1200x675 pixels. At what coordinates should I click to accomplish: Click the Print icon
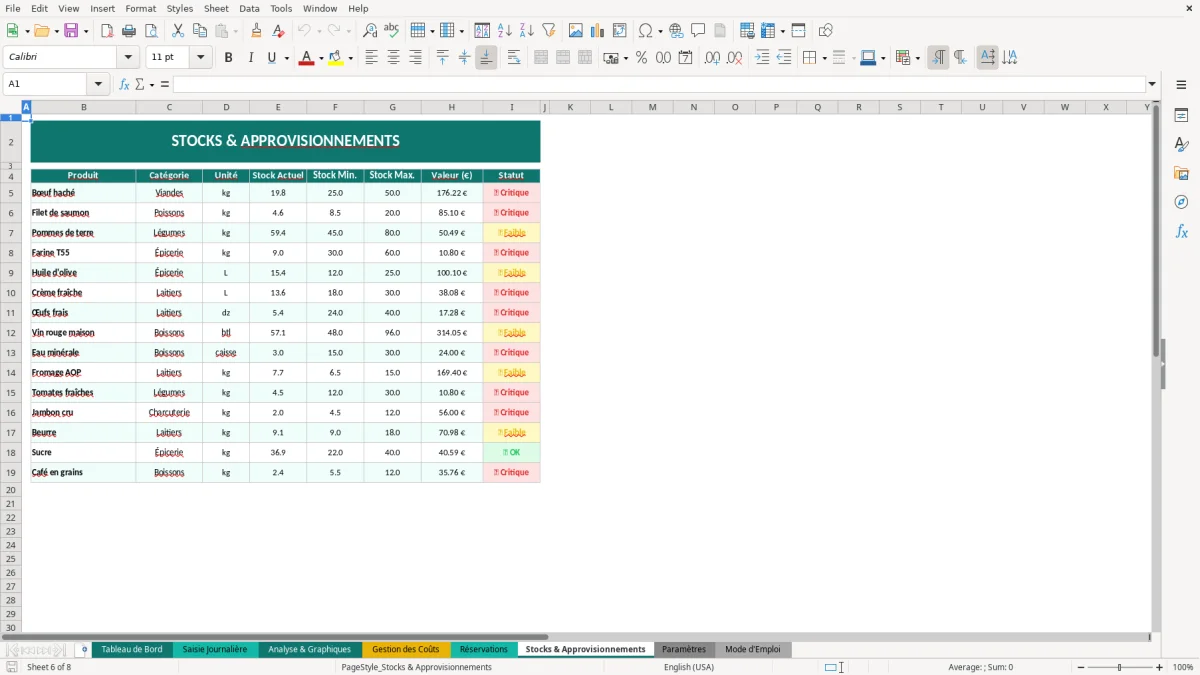click(x=129, y=31)
